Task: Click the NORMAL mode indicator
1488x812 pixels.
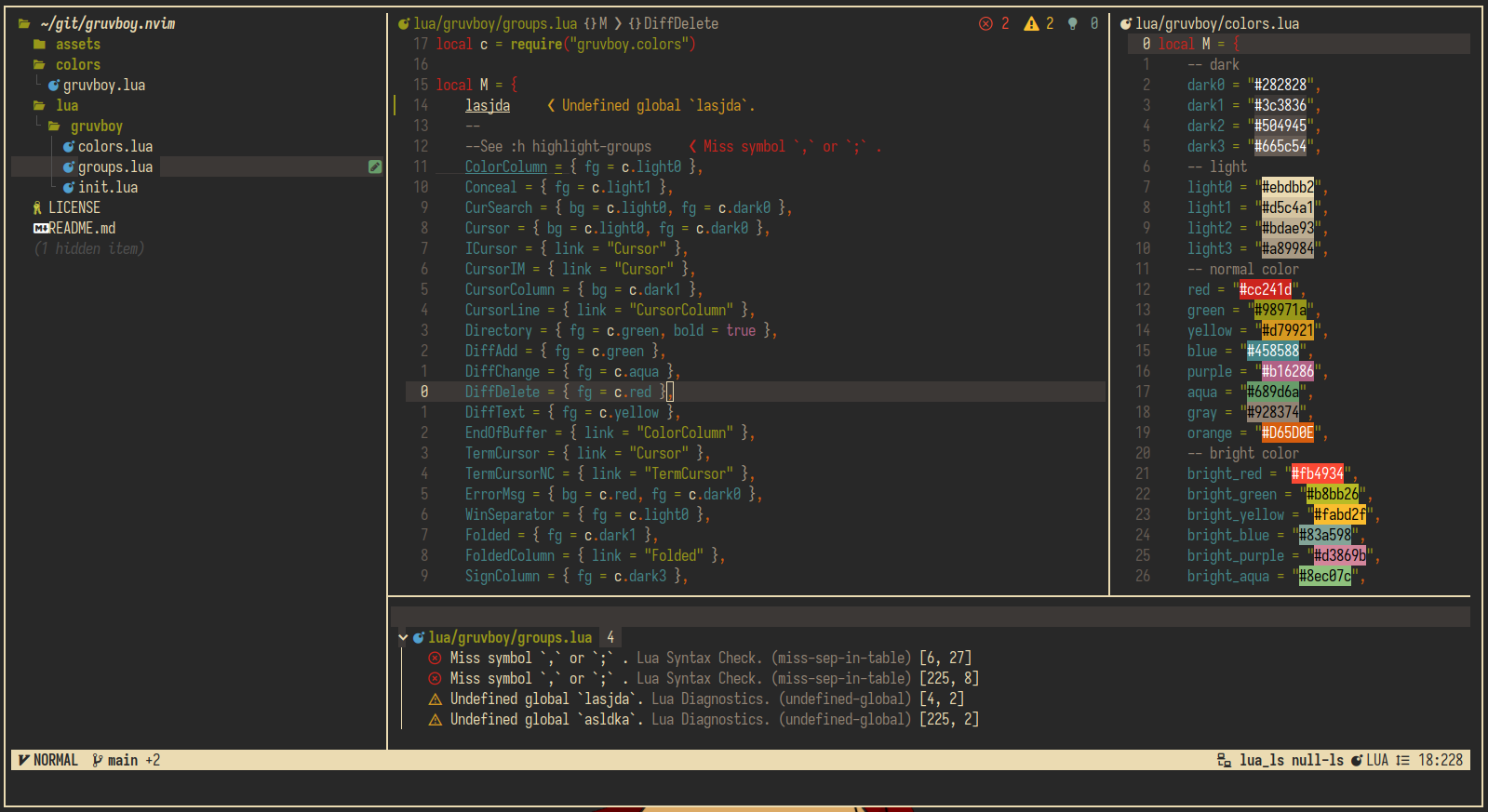Action: coord(56,761)
